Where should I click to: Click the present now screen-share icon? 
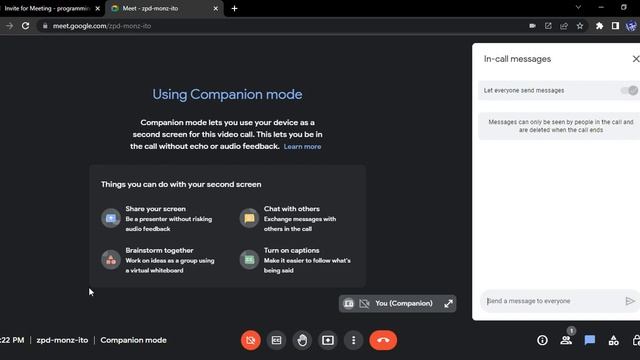[x=328, y=340]
